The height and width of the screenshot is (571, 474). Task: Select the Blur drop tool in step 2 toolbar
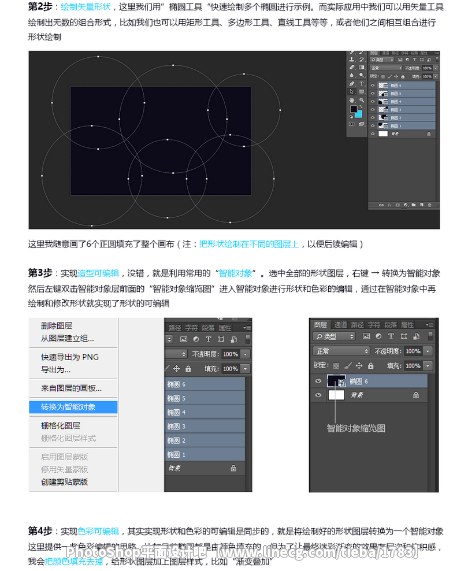click(352, 75)
